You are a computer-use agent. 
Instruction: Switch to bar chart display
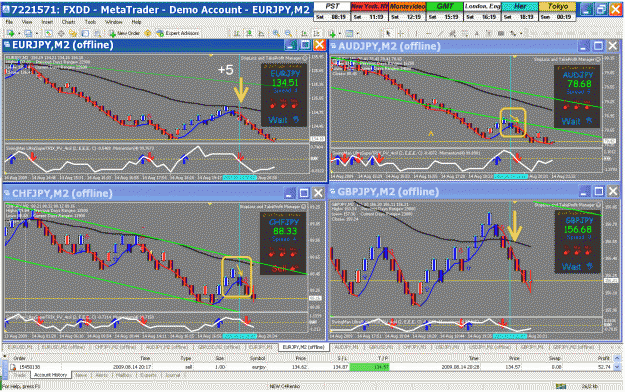[236, 33]
